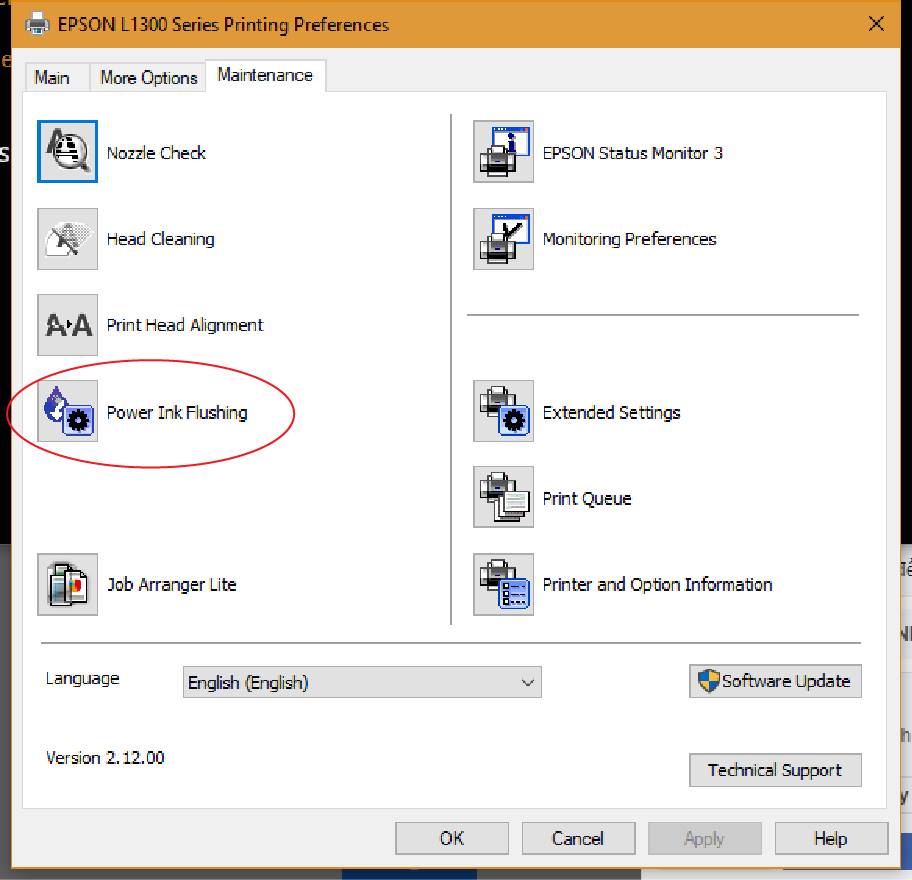Select the Maintenance tab
912x880 pixels.
[265, 75]
